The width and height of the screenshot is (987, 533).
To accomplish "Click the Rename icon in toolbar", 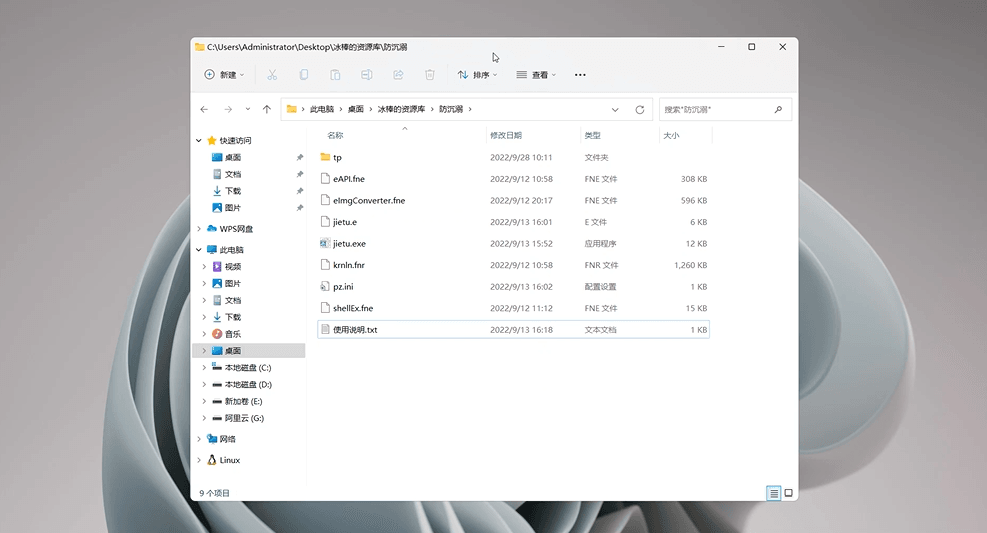I will tap(367, 75).
